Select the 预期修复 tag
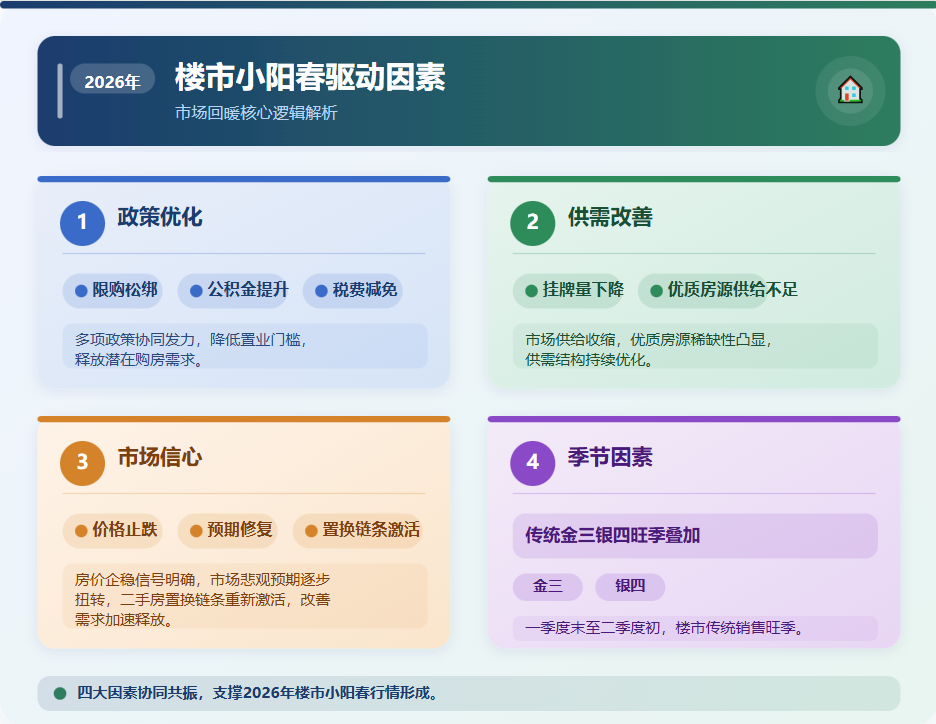 point(228,531)
